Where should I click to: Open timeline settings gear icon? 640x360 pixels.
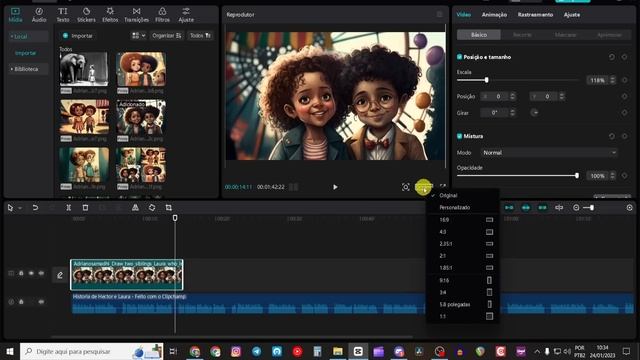(629, 207)
